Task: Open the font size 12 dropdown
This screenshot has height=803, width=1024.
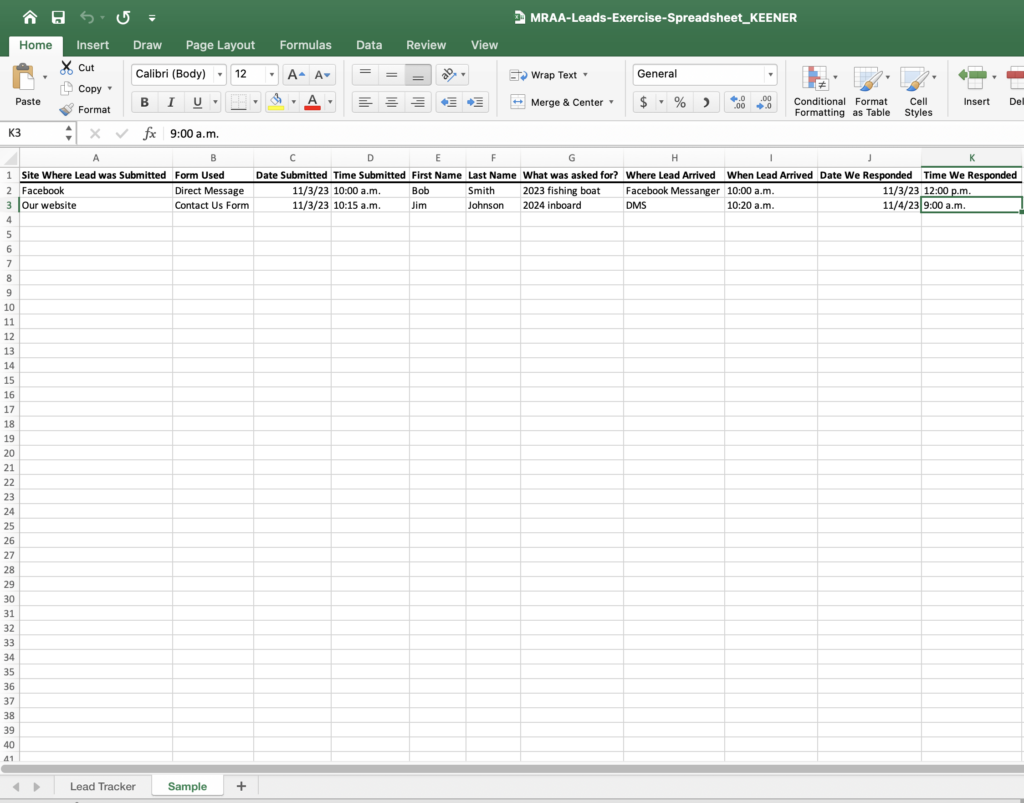Action: click(272, 74)
